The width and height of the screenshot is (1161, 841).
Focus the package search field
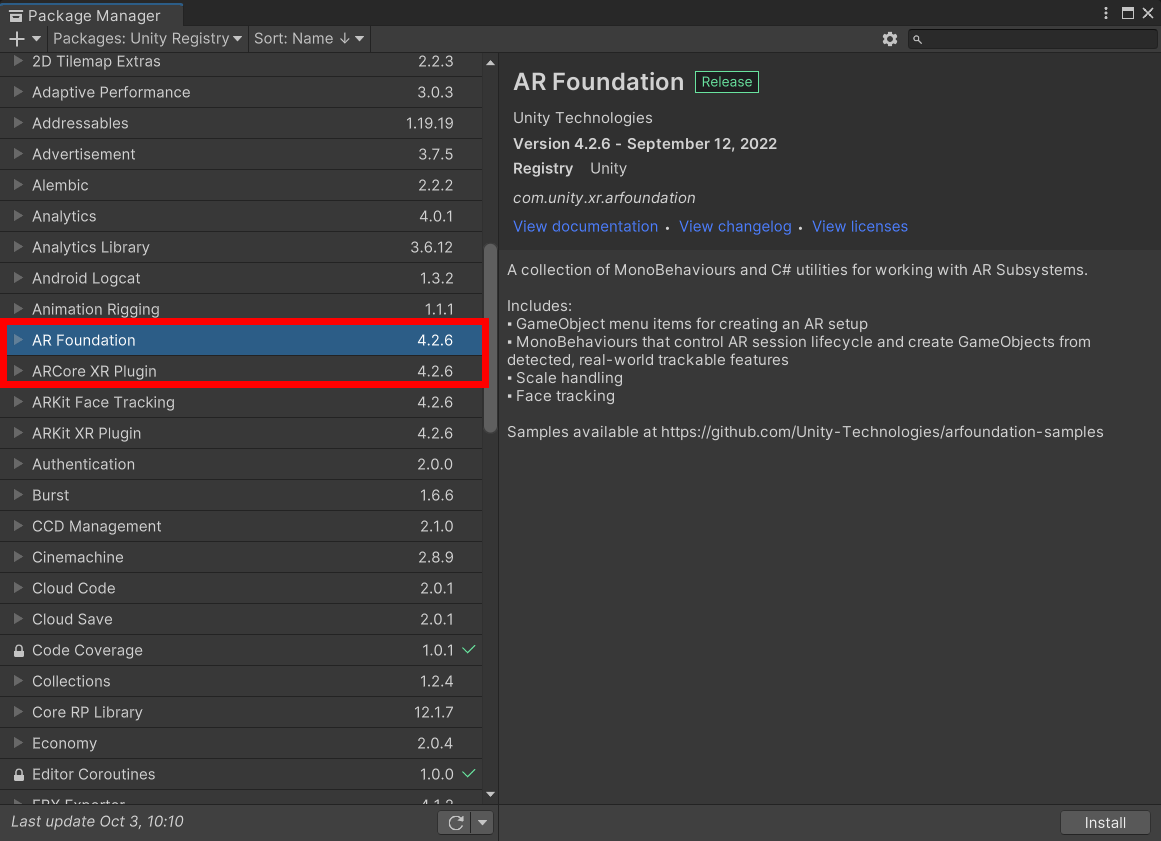click(1031, 39)
